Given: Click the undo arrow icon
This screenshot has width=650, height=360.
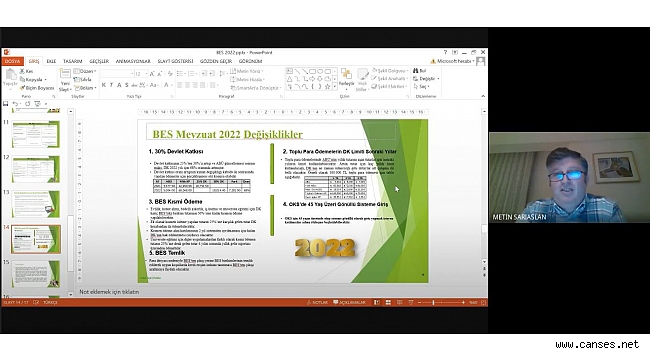Looking at the screenshot, I should pos(15,104).
